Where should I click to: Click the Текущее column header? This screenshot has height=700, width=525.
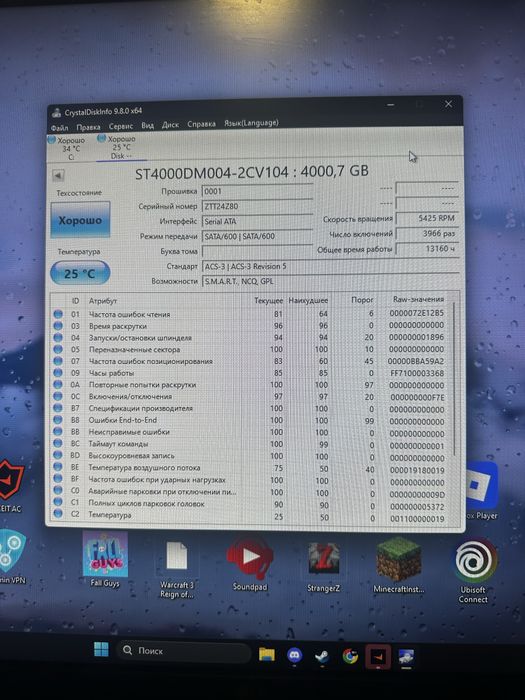coord(268,300)
